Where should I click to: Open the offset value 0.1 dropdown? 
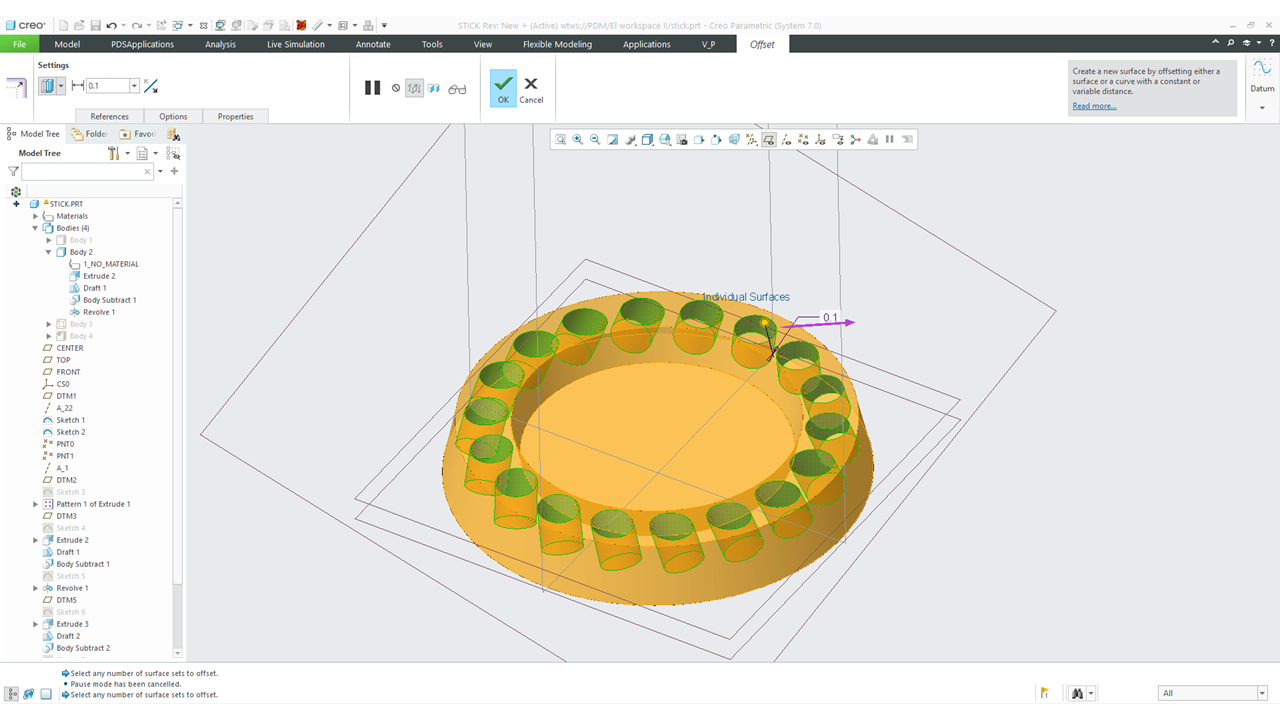(134, 86)
